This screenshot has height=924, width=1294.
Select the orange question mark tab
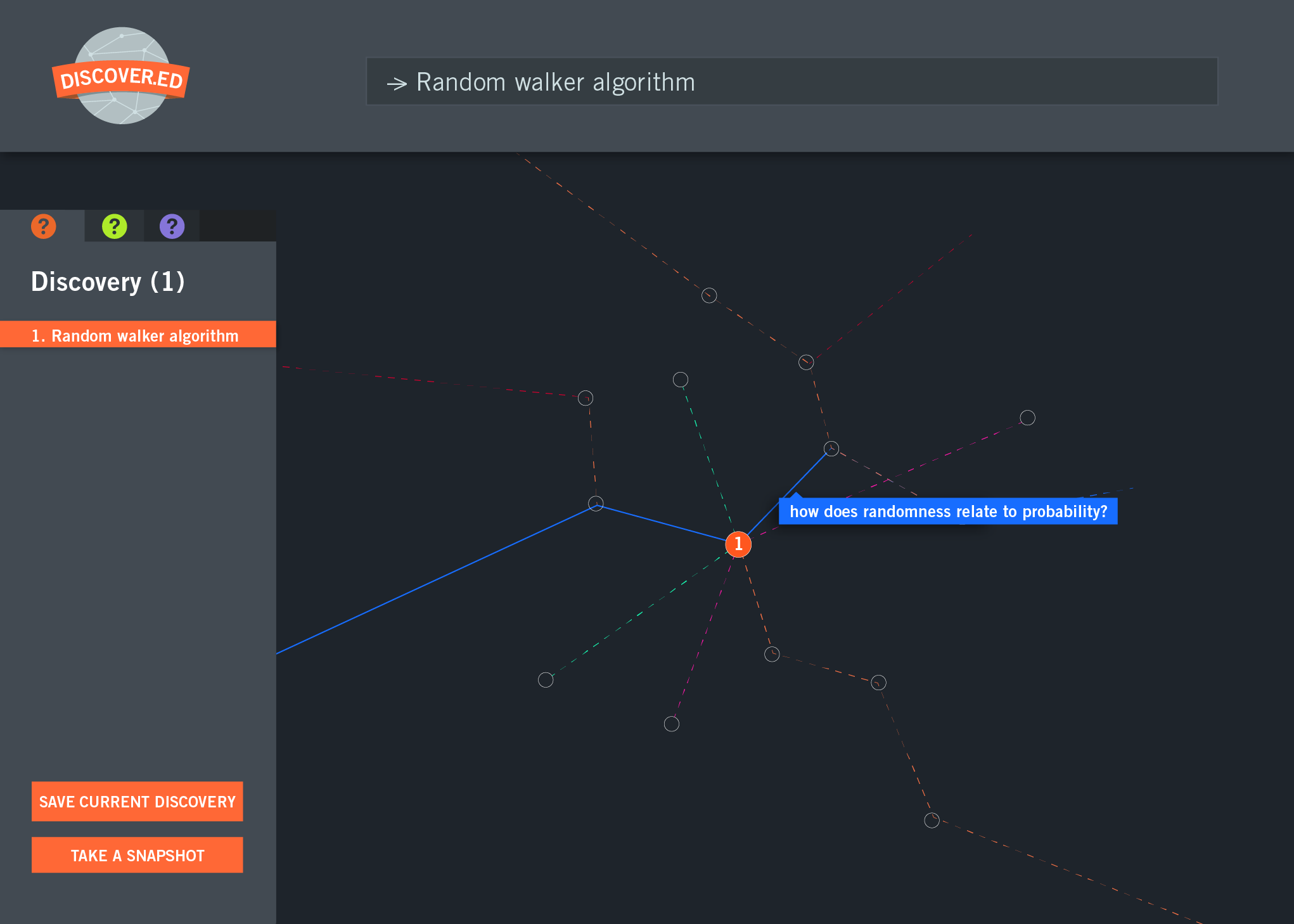[43, 226]
